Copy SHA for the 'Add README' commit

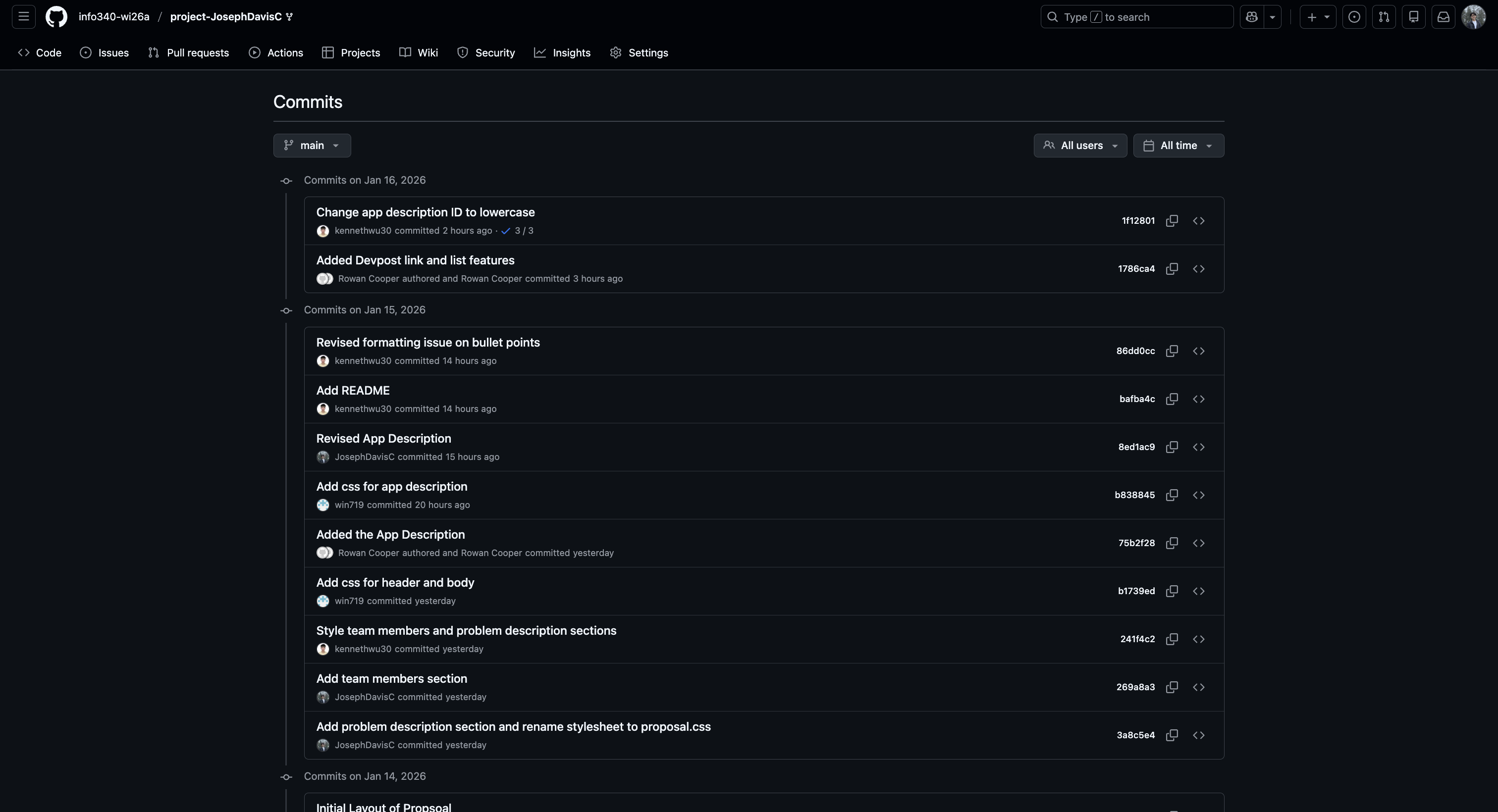[1172, 399]
